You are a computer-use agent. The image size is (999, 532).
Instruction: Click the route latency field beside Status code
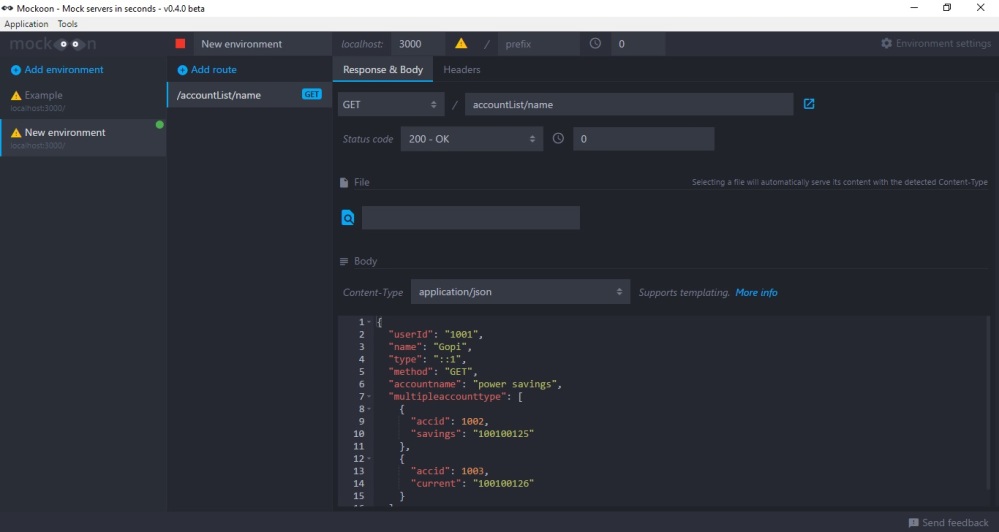click(x=643, y=139)
